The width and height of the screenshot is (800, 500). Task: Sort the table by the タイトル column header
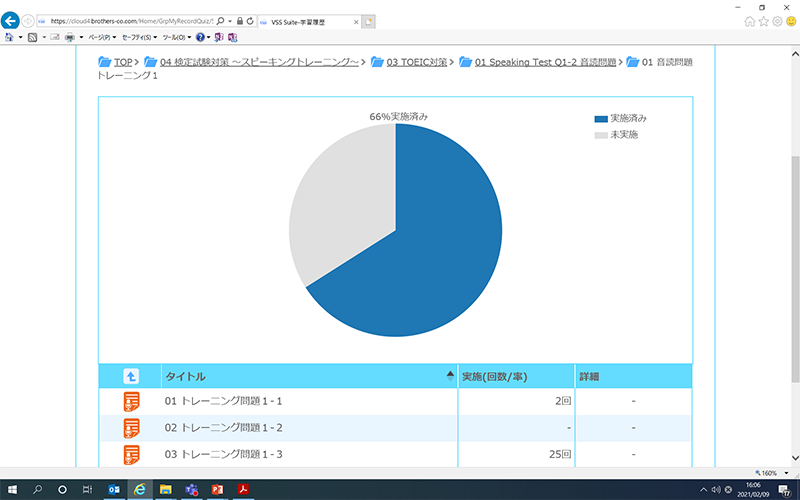[x=186, y=376]
